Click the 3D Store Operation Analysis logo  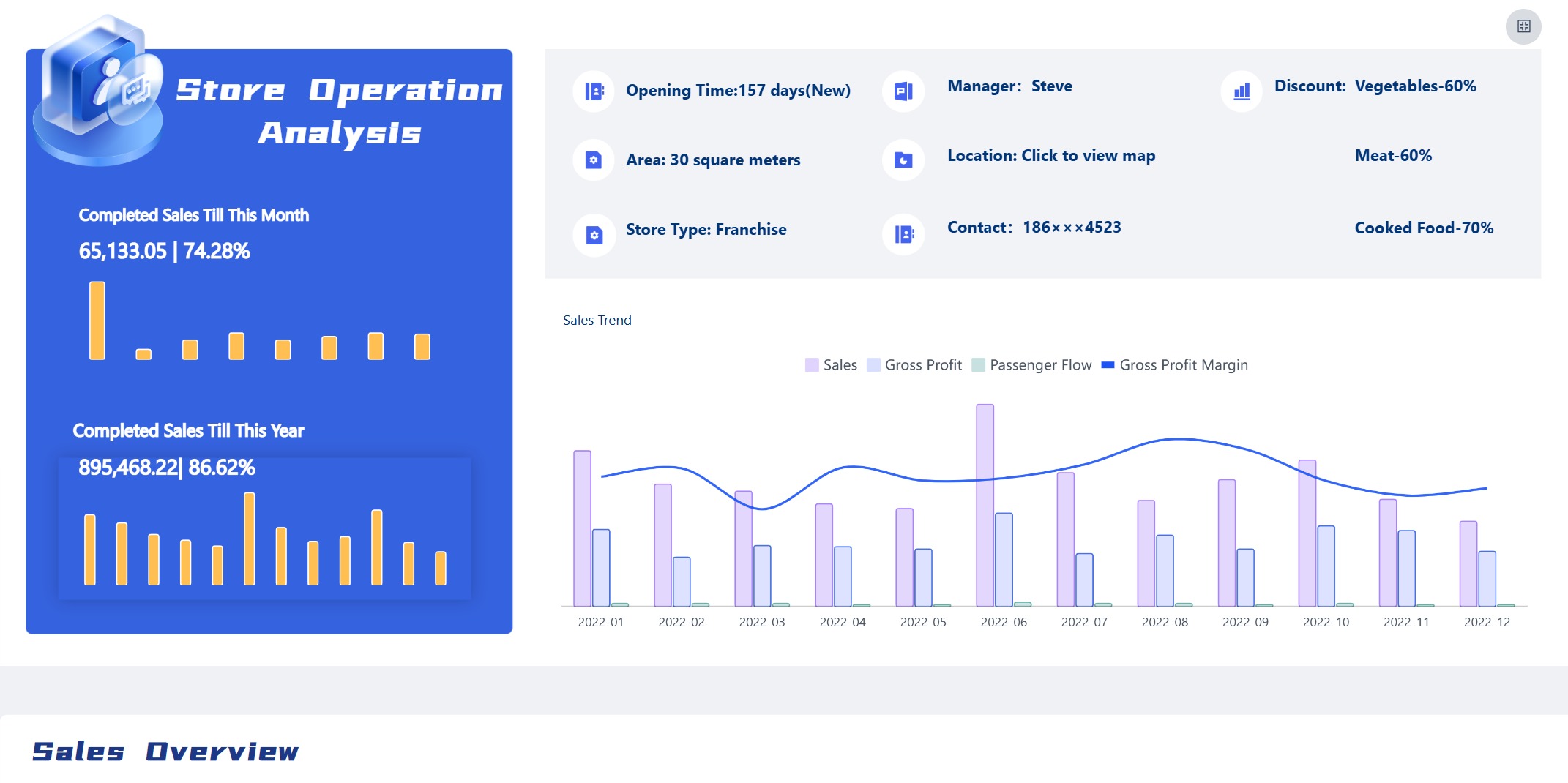click(99, 91)
